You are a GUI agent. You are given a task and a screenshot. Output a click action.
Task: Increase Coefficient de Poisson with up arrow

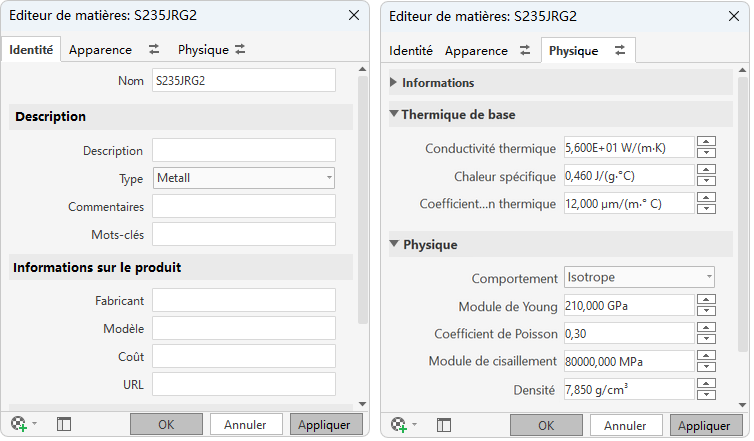coord(706,327)
